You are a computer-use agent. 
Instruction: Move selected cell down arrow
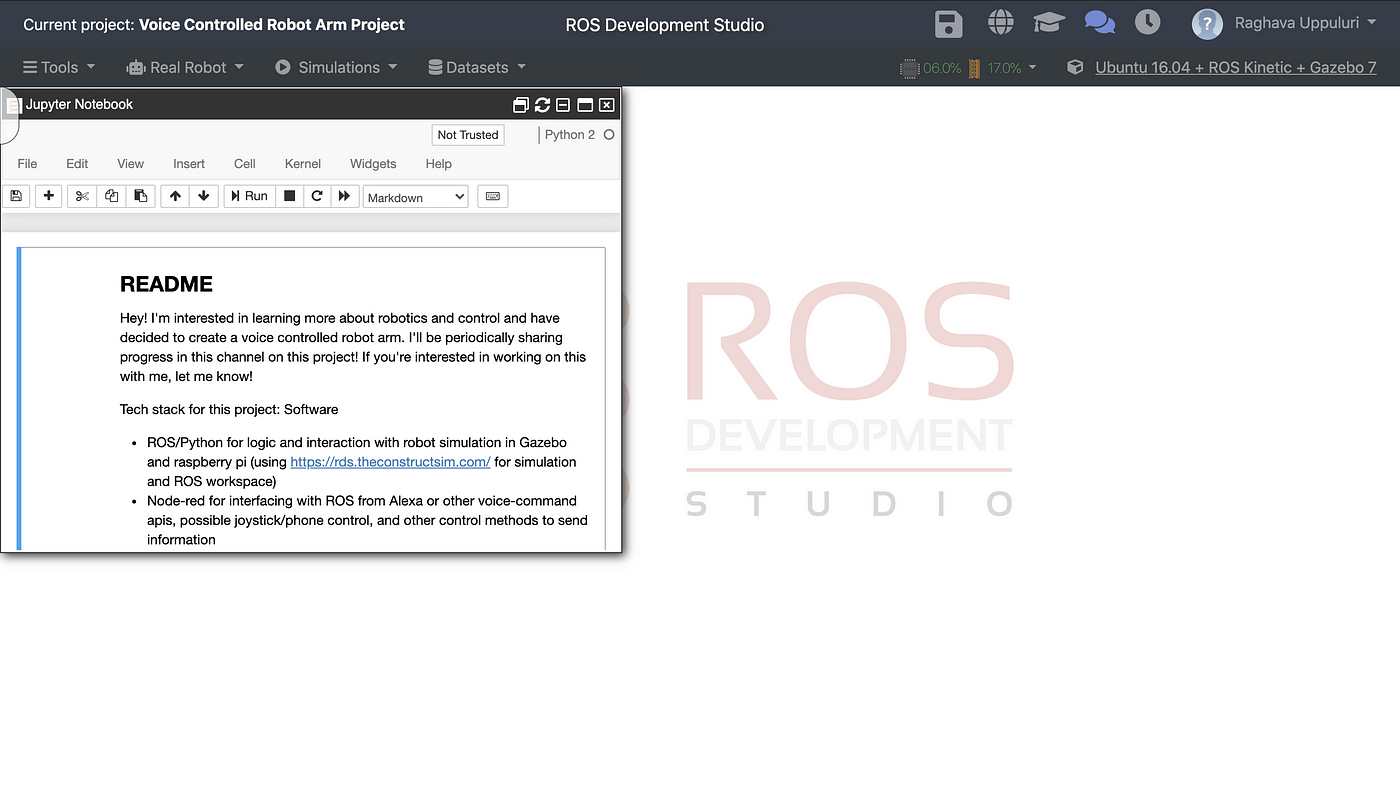(204, 196)
